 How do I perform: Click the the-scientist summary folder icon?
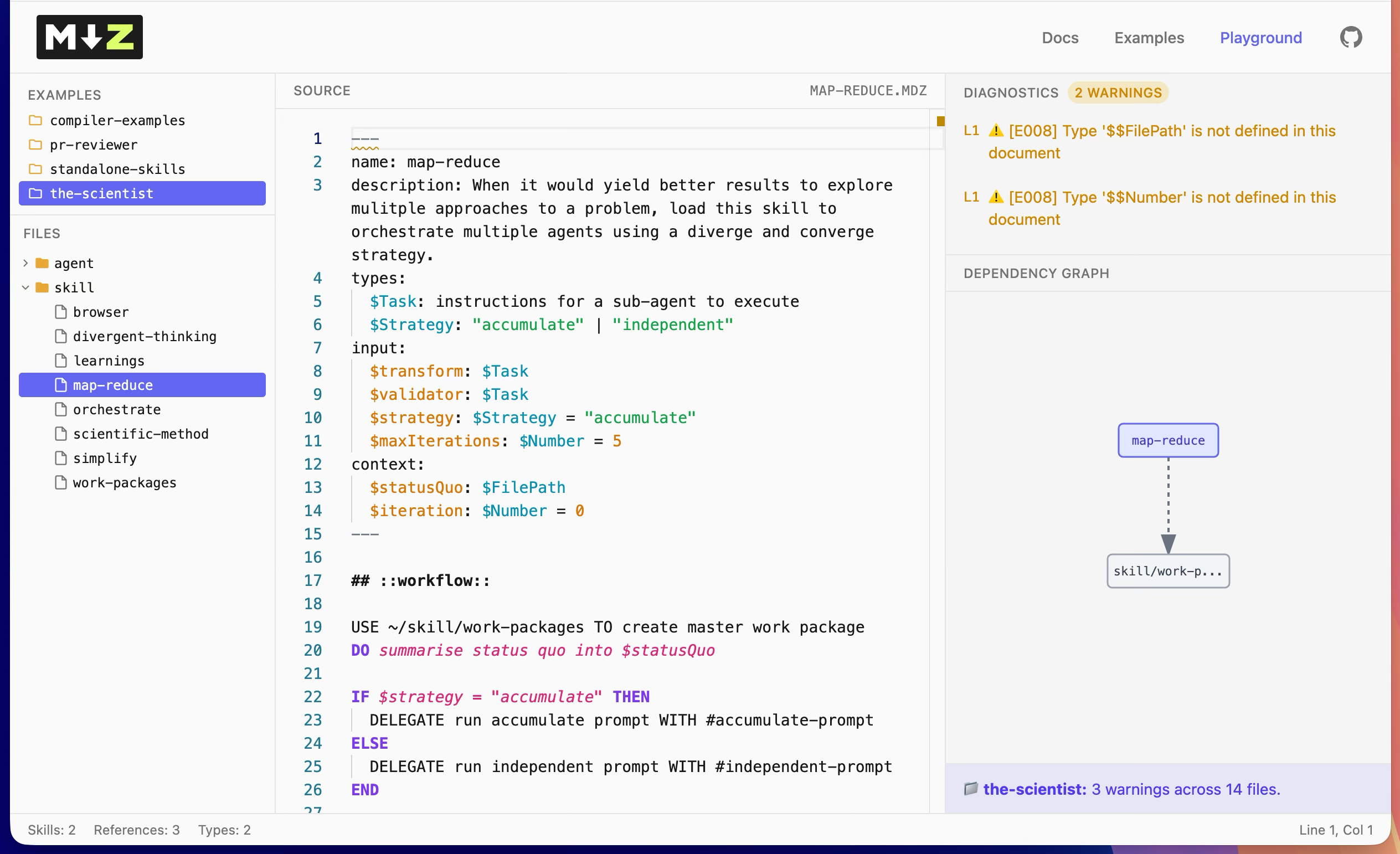pyautogui.click(x=970, y=789)
